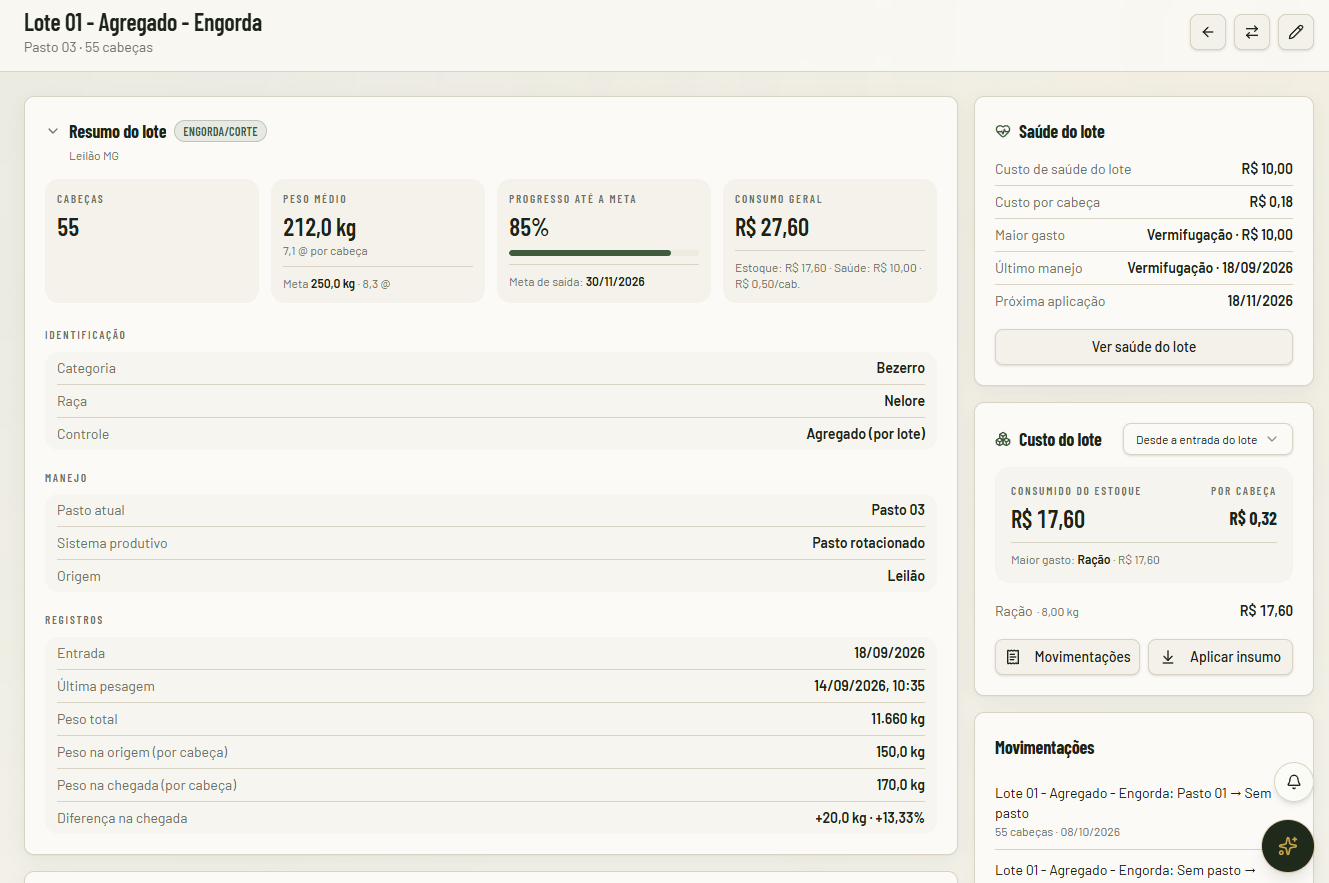This screenshot has height=883, width=1329.
Task: Collapse the Resumo do lote section chevron
Action: point(53,131)
